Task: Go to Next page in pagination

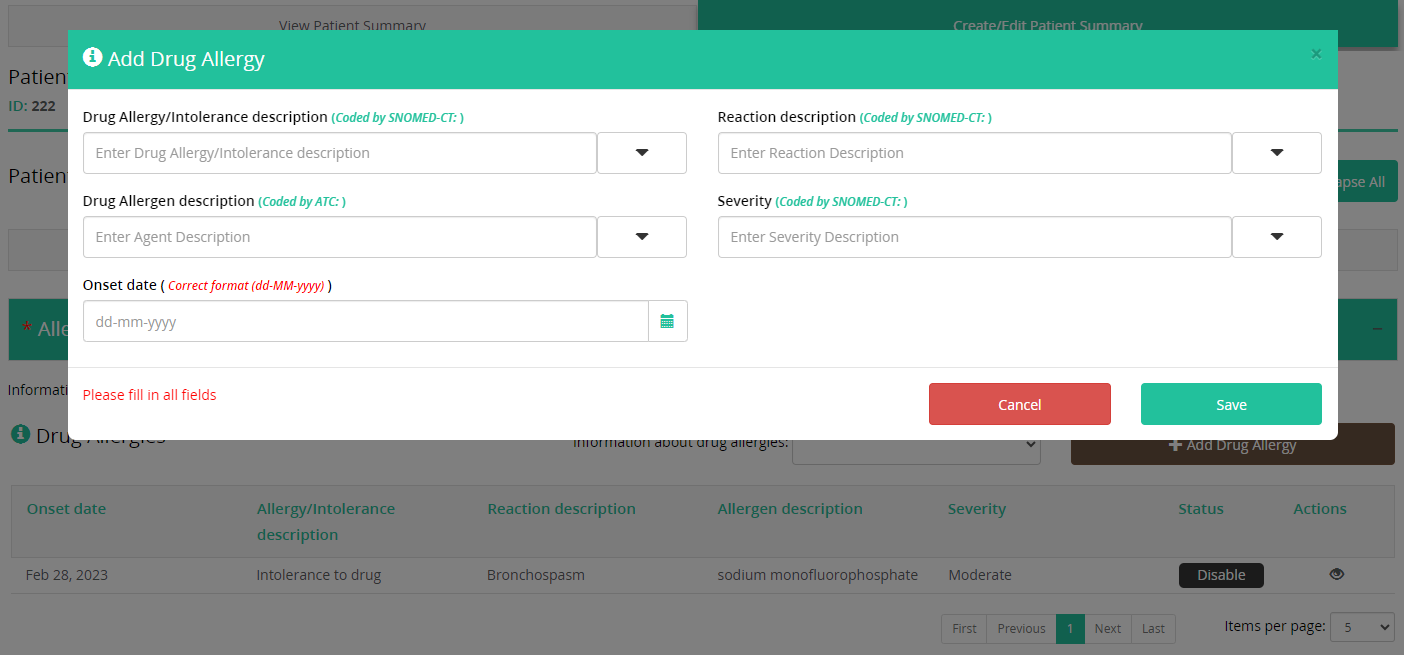Action: 1107,628
